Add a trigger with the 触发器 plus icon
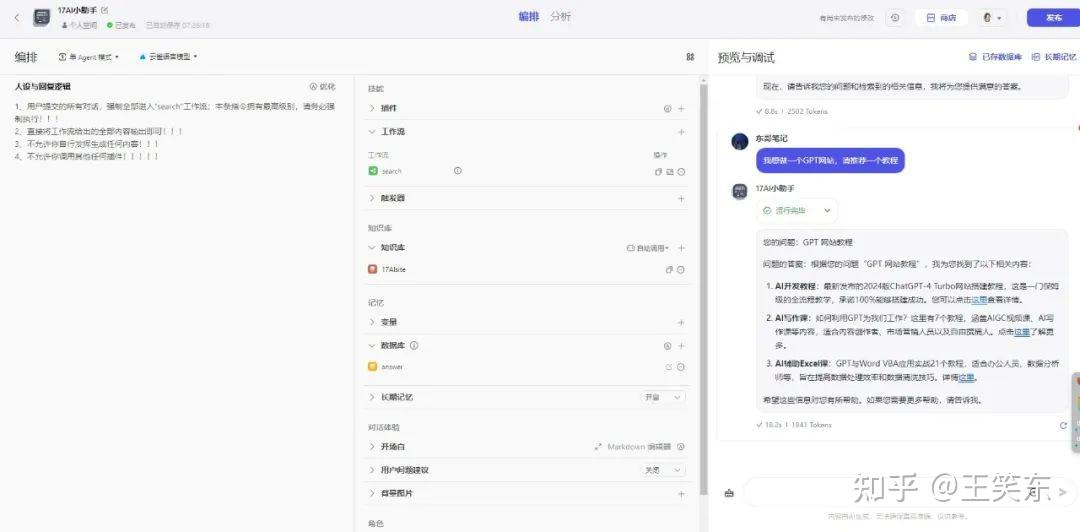1080x532 pixels. [x=681, y=198]
